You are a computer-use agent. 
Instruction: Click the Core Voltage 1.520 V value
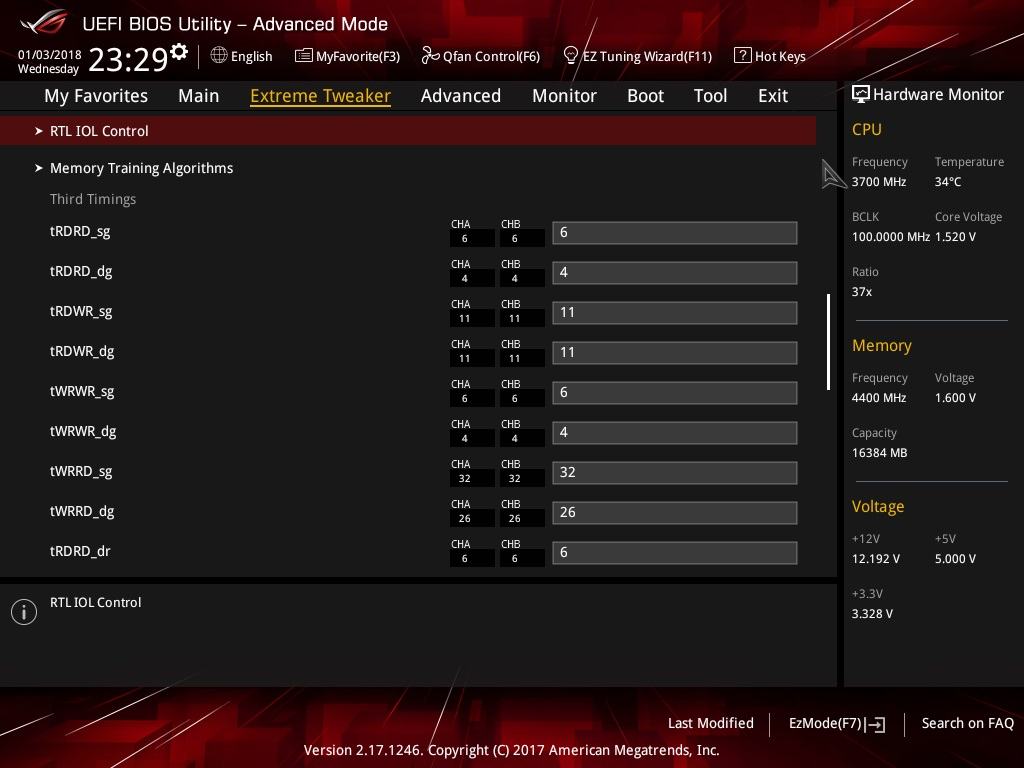point(955,236)
